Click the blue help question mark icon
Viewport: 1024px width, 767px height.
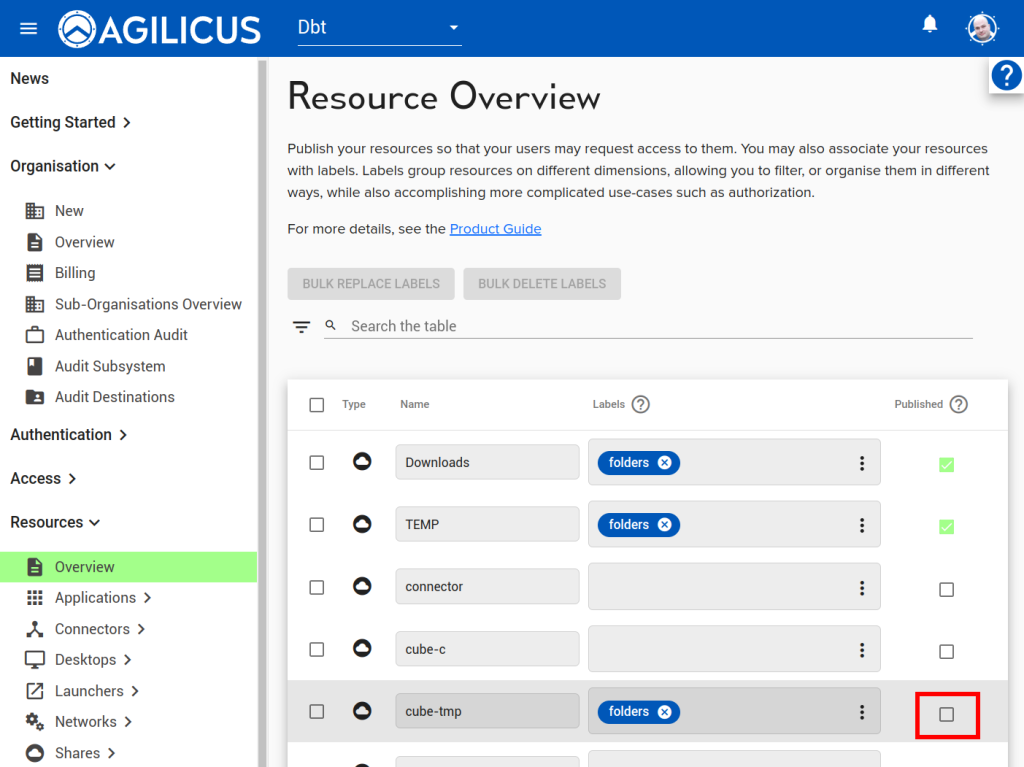1006,76
